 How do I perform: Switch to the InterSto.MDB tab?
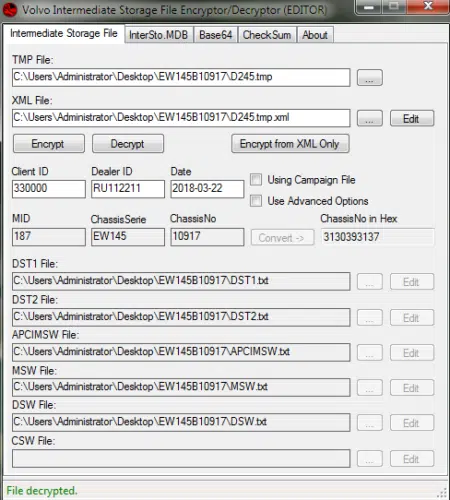pos(159,35)
